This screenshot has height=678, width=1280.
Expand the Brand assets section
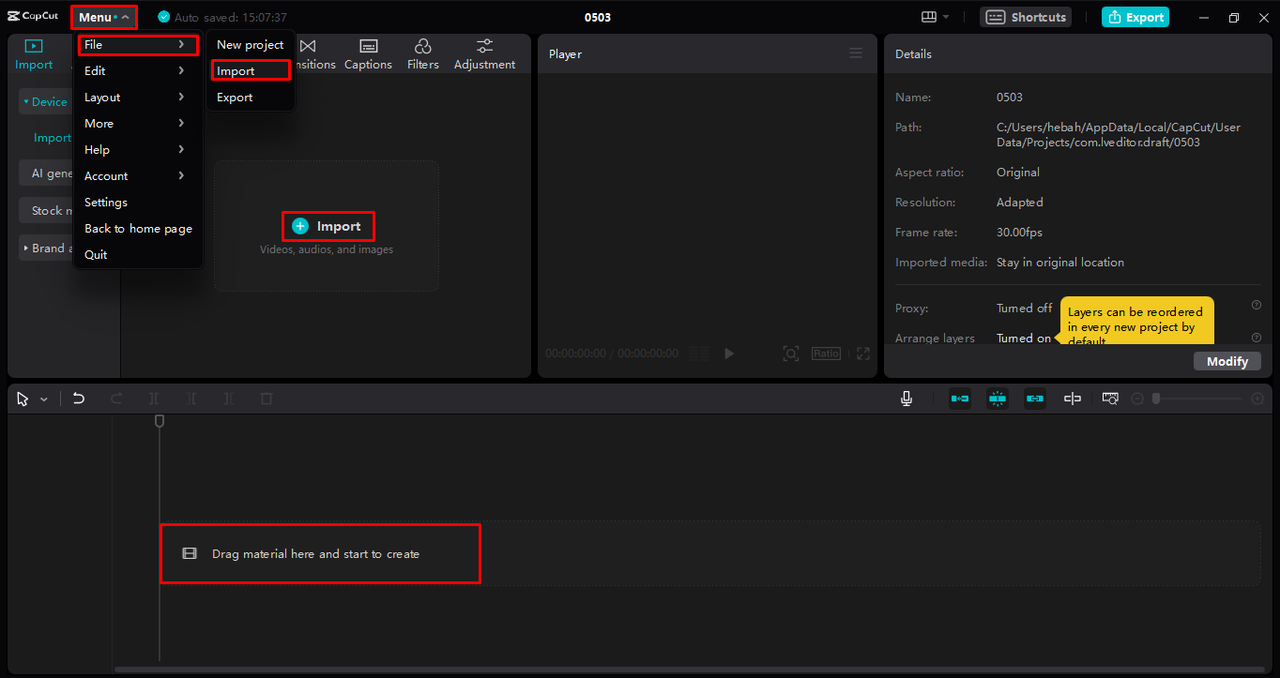pos(46,248)
